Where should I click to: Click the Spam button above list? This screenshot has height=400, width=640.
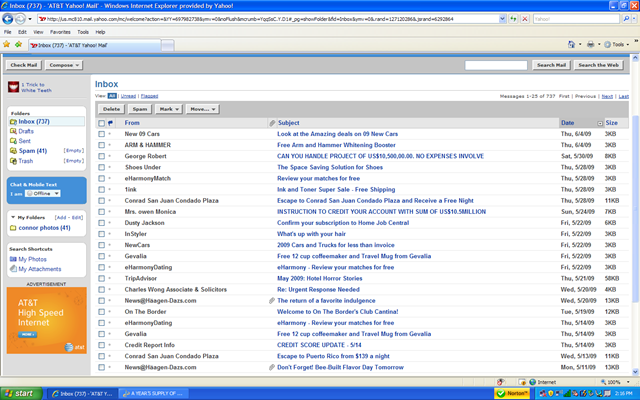pyautogui.click(x=140, y=109)
